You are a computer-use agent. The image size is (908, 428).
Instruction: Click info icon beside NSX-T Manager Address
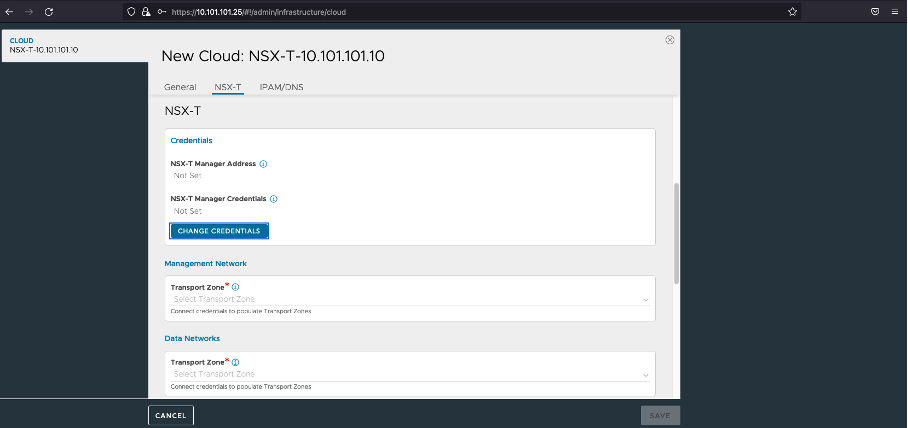(x=264, y=163)
